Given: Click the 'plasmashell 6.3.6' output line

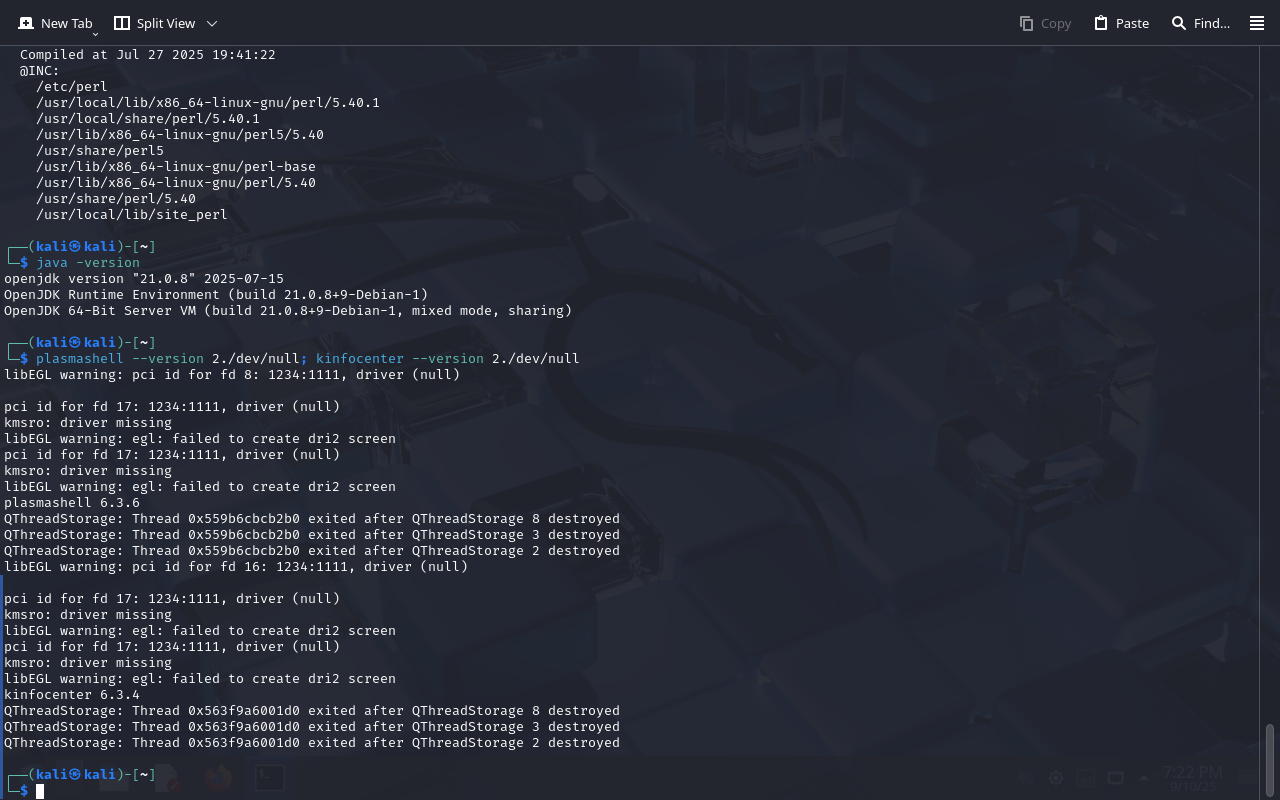Looking at the screenshot, I should 72,503.
